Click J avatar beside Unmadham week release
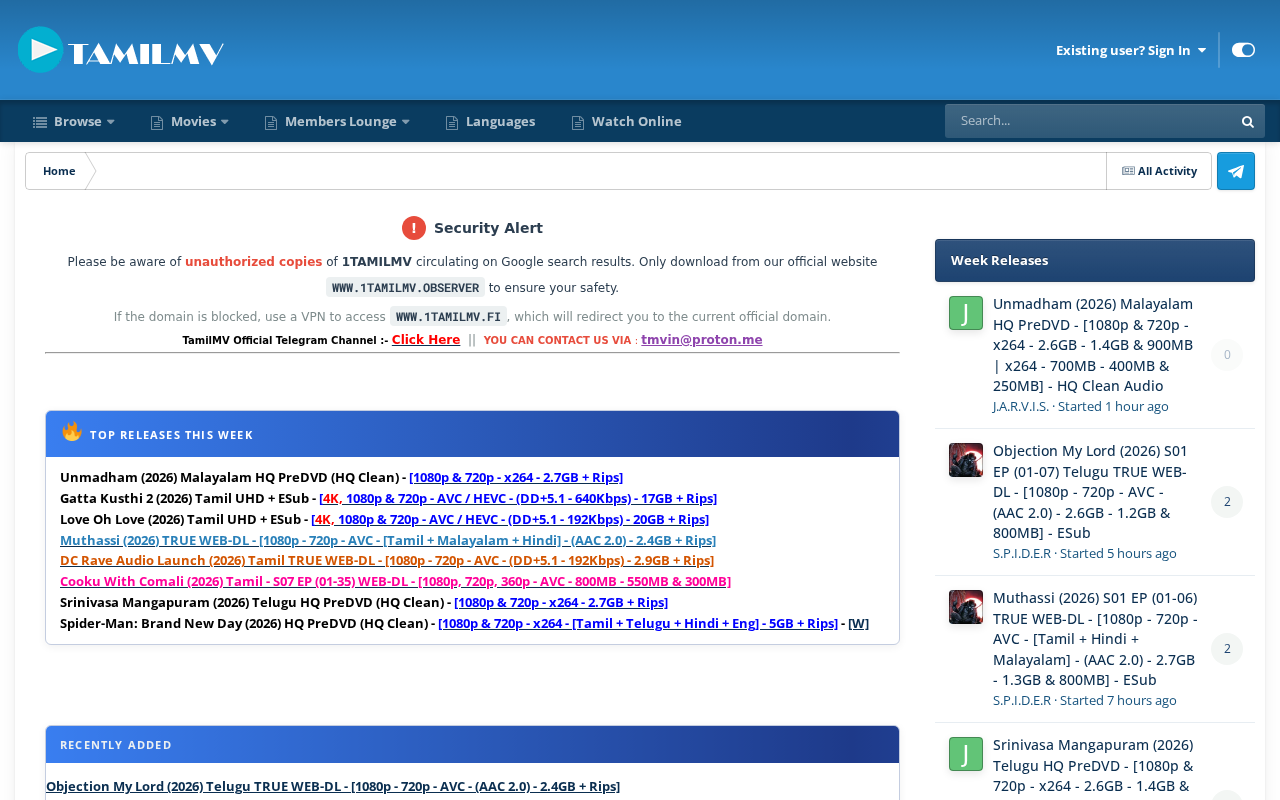Image resolution: width=1280 pixels, height=800 pixels. point(966,313)
